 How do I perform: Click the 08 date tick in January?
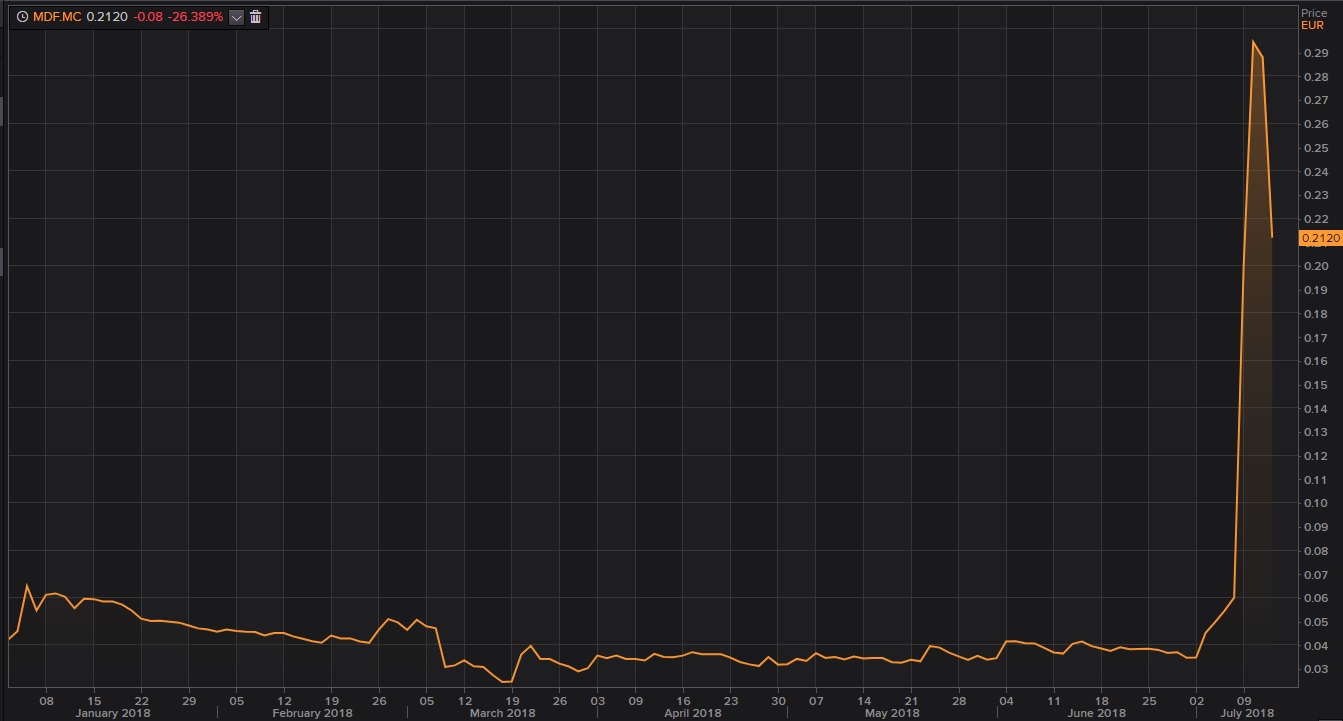(x=46, y=700)
